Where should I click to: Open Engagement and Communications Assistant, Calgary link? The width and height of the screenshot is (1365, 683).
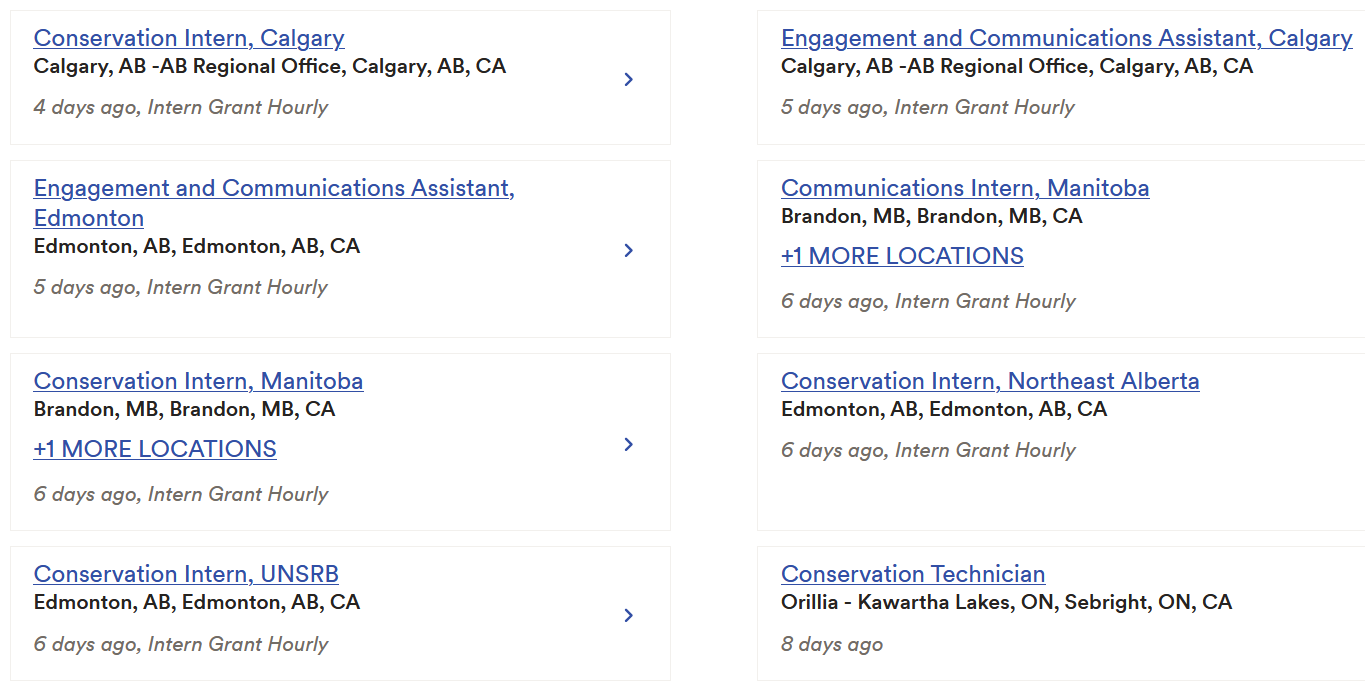[x=1066, y=38]
